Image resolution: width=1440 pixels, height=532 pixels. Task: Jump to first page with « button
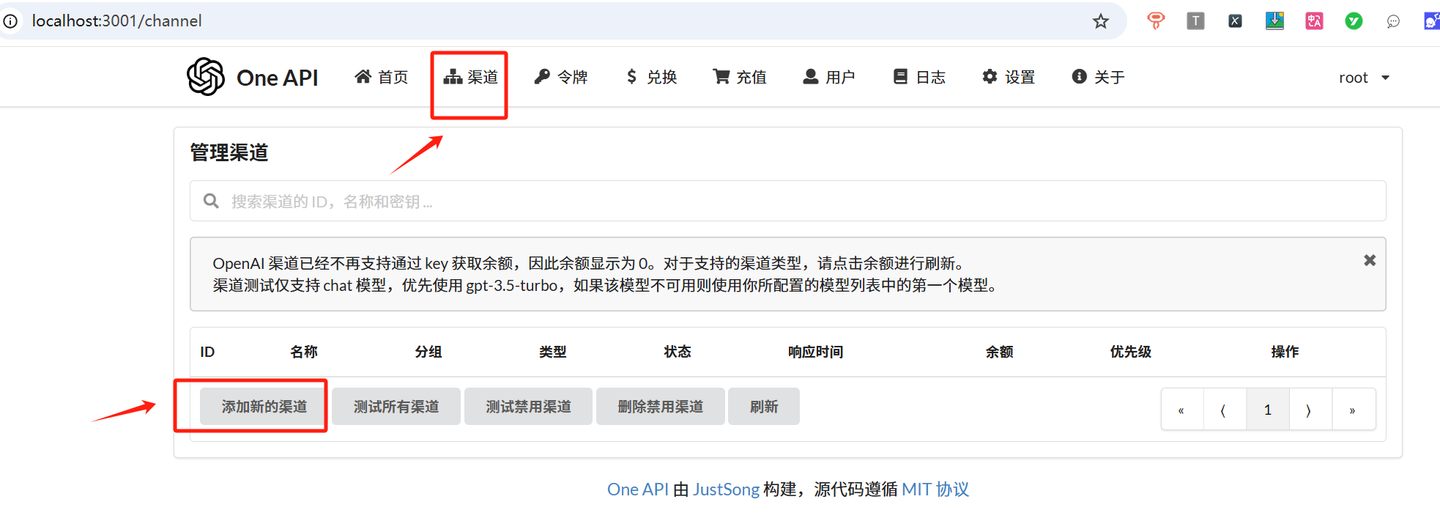1182,410
